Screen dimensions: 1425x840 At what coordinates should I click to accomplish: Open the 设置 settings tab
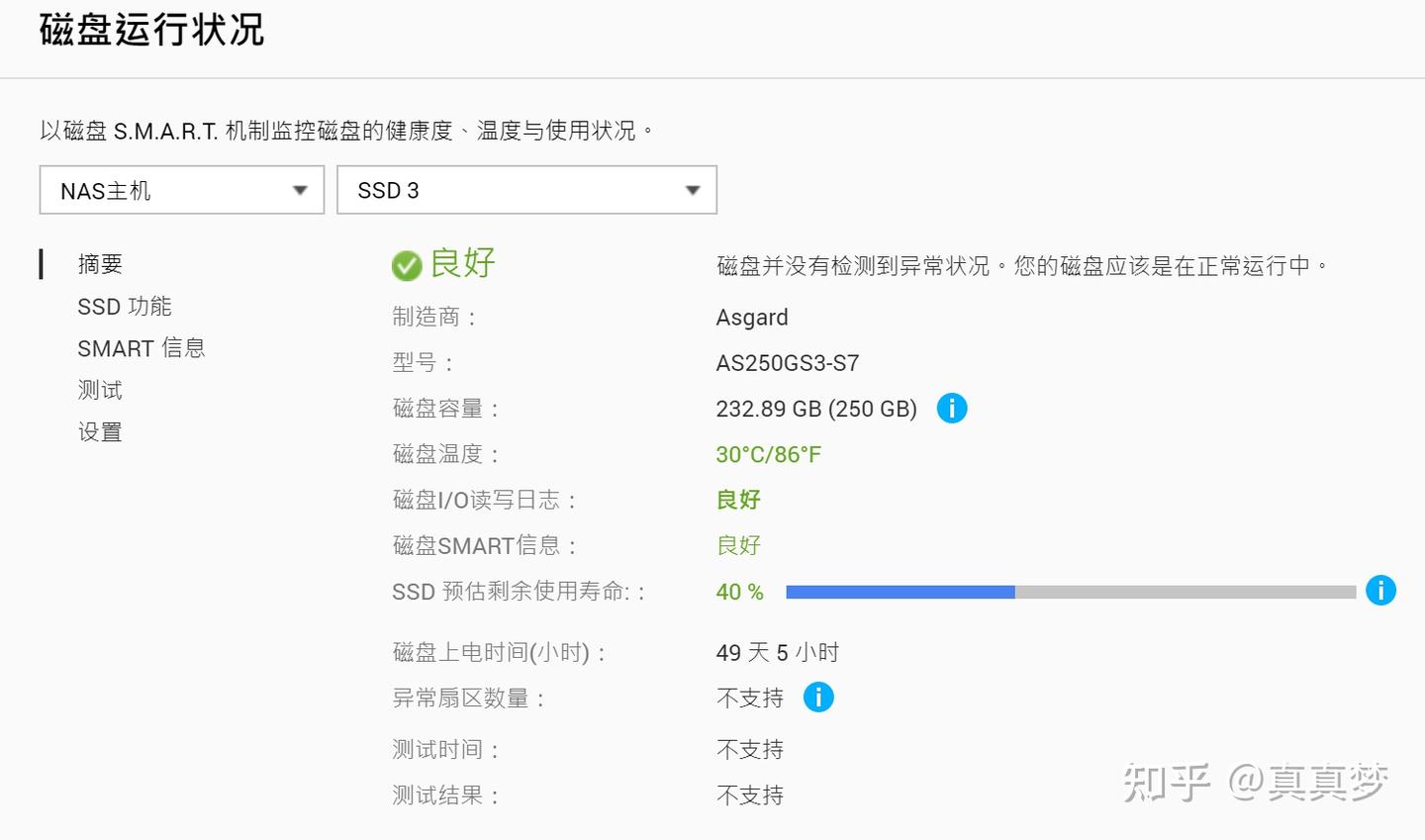coord(100,432)
